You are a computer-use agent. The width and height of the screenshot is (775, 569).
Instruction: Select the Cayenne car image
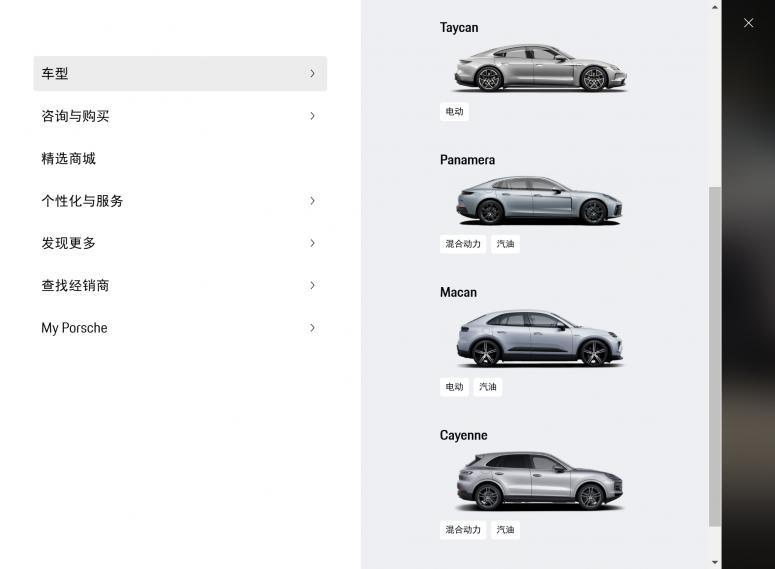[x=540, y=481]
